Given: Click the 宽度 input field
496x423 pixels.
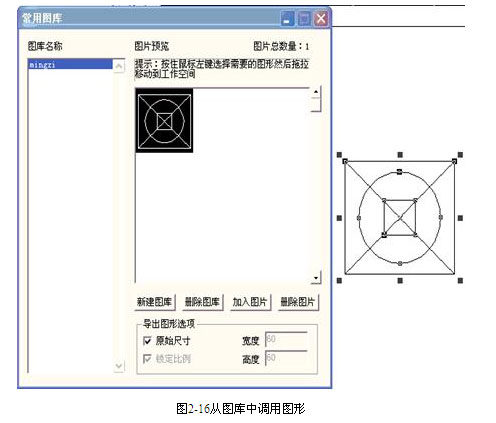Looking at the screenshot, I should (x=286, y=340).
